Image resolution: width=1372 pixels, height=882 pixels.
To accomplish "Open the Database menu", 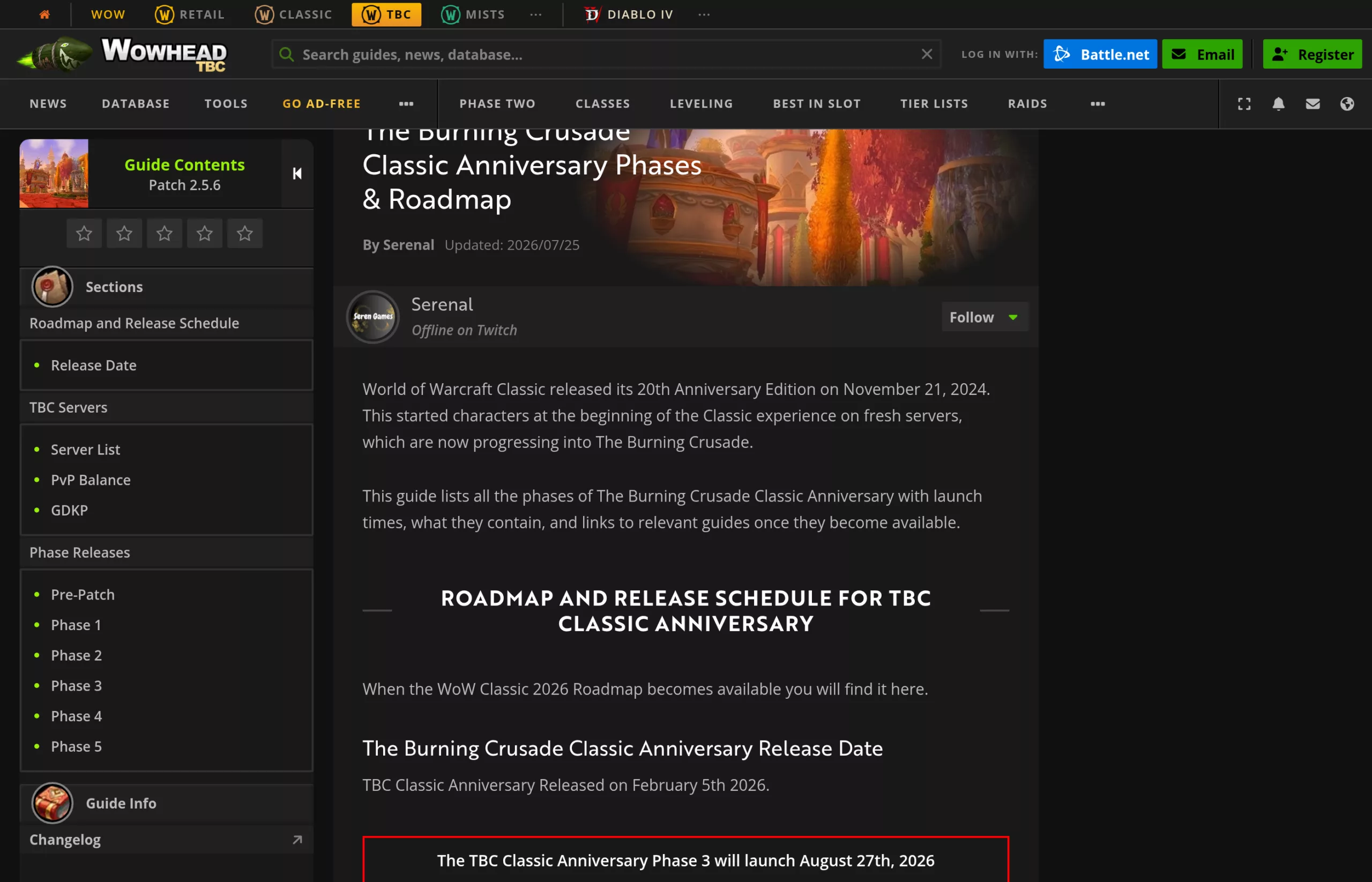I will [136, 103].
